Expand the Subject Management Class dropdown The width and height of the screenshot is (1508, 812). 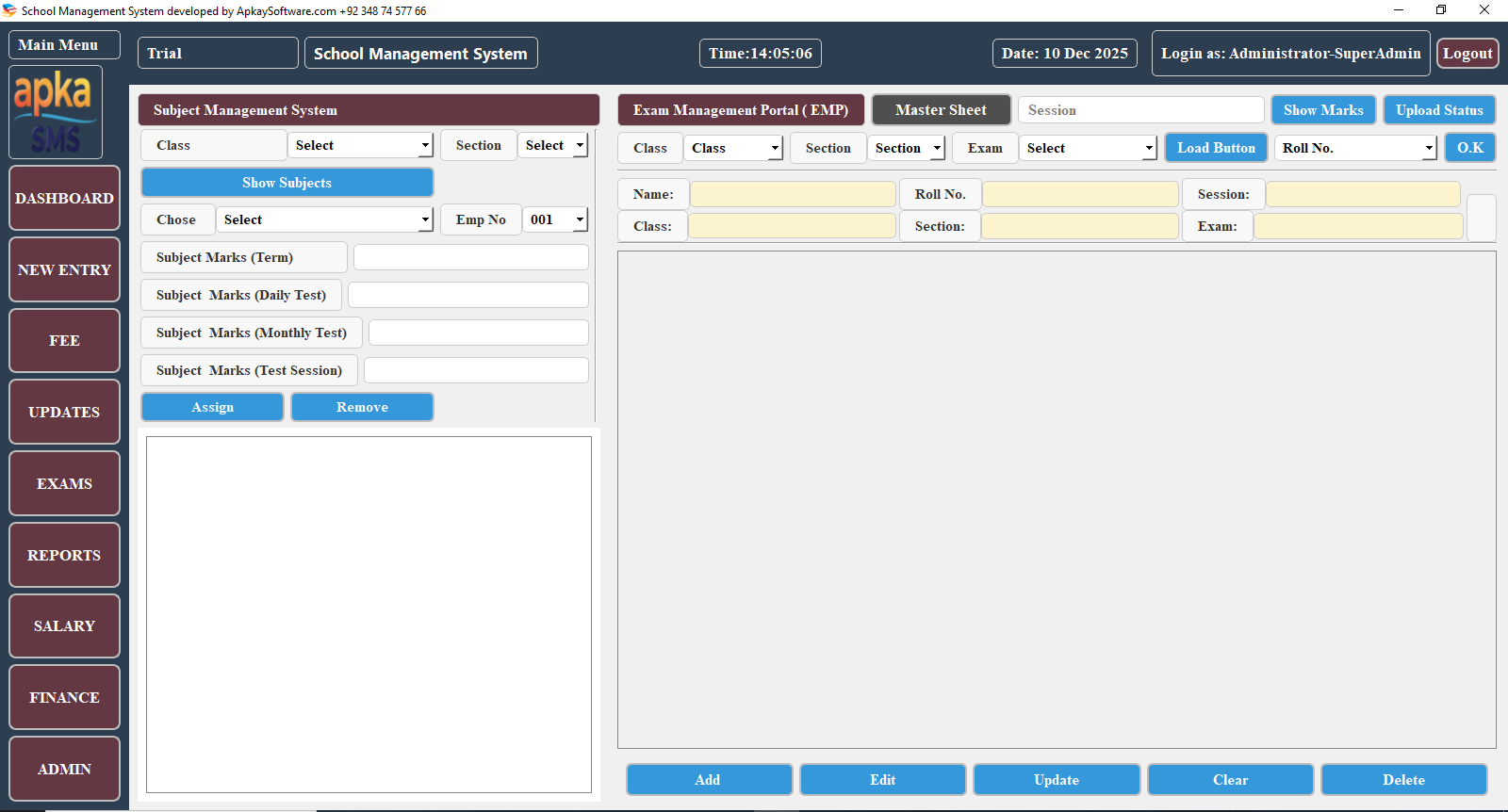point(360,145)
